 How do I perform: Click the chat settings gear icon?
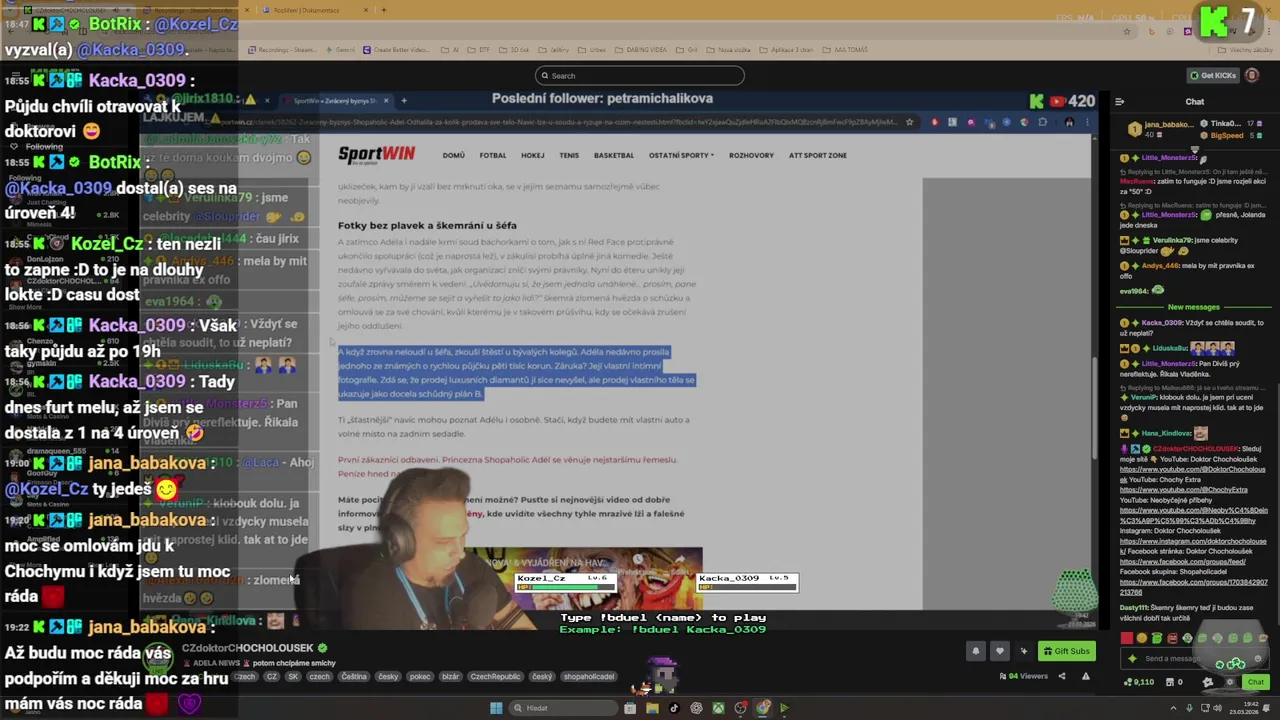pos(1232,682)
